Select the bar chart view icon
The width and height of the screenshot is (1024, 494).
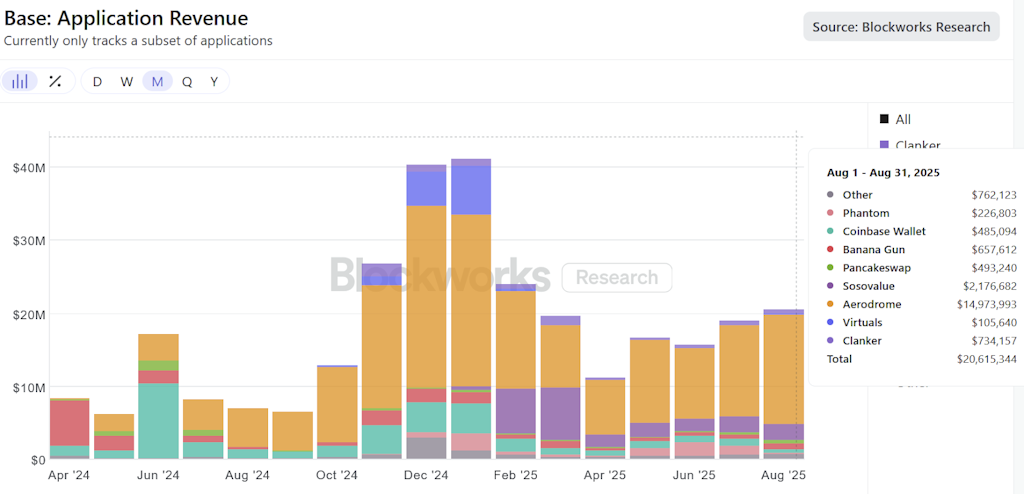tap(20, 82)
